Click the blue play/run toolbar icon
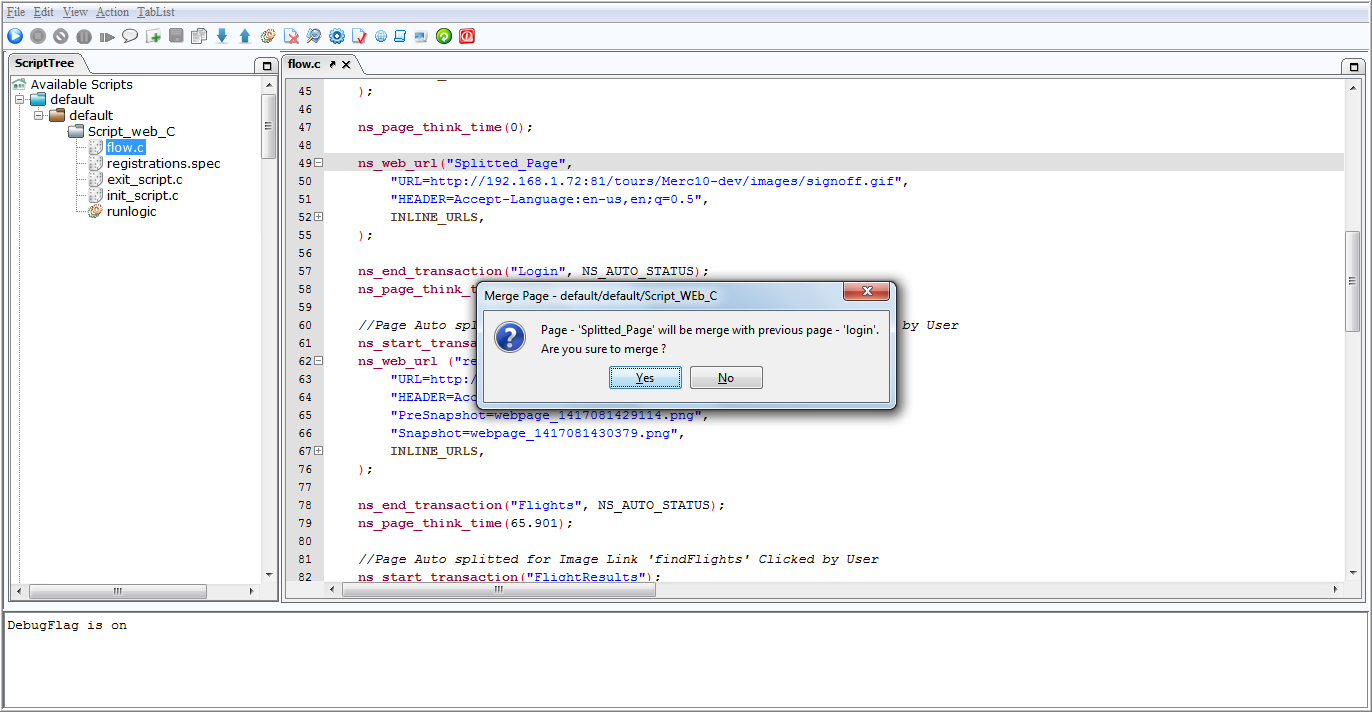 (15, 36)
